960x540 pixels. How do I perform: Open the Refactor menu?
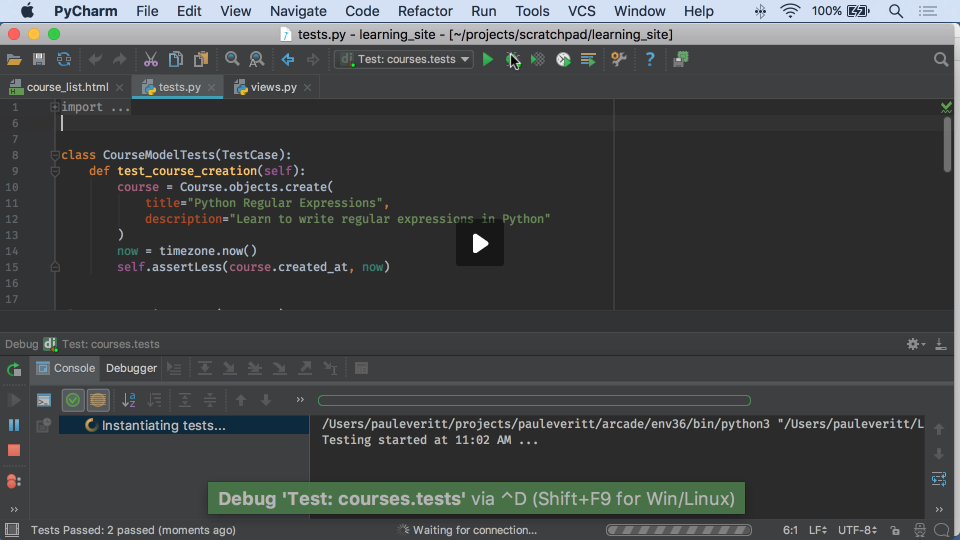[425, 11]
